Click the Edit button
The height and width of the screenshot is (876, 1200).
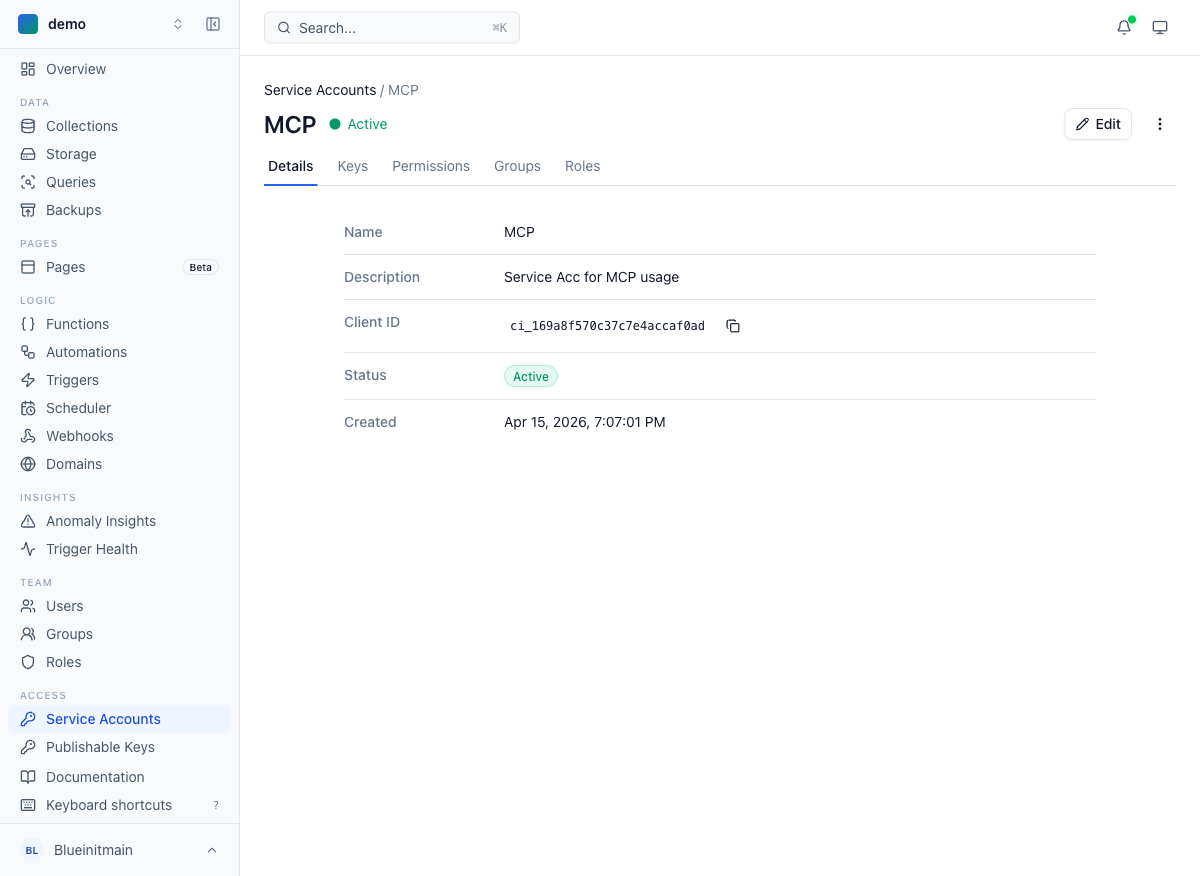(1098, 124)
